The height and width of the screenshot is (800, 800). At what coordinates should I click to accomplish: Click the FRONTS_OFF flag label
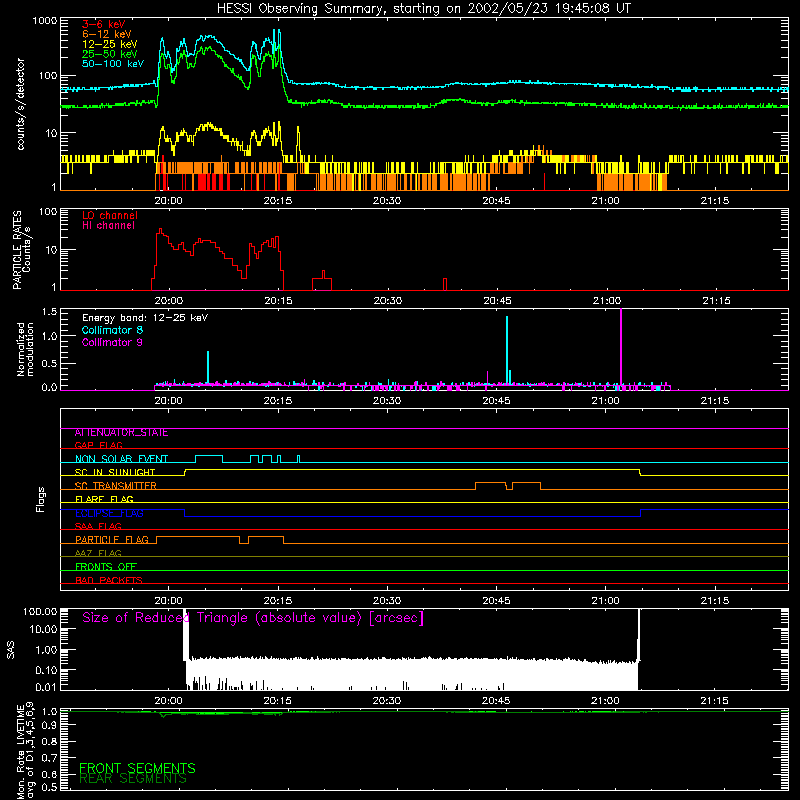coord(106,566)
